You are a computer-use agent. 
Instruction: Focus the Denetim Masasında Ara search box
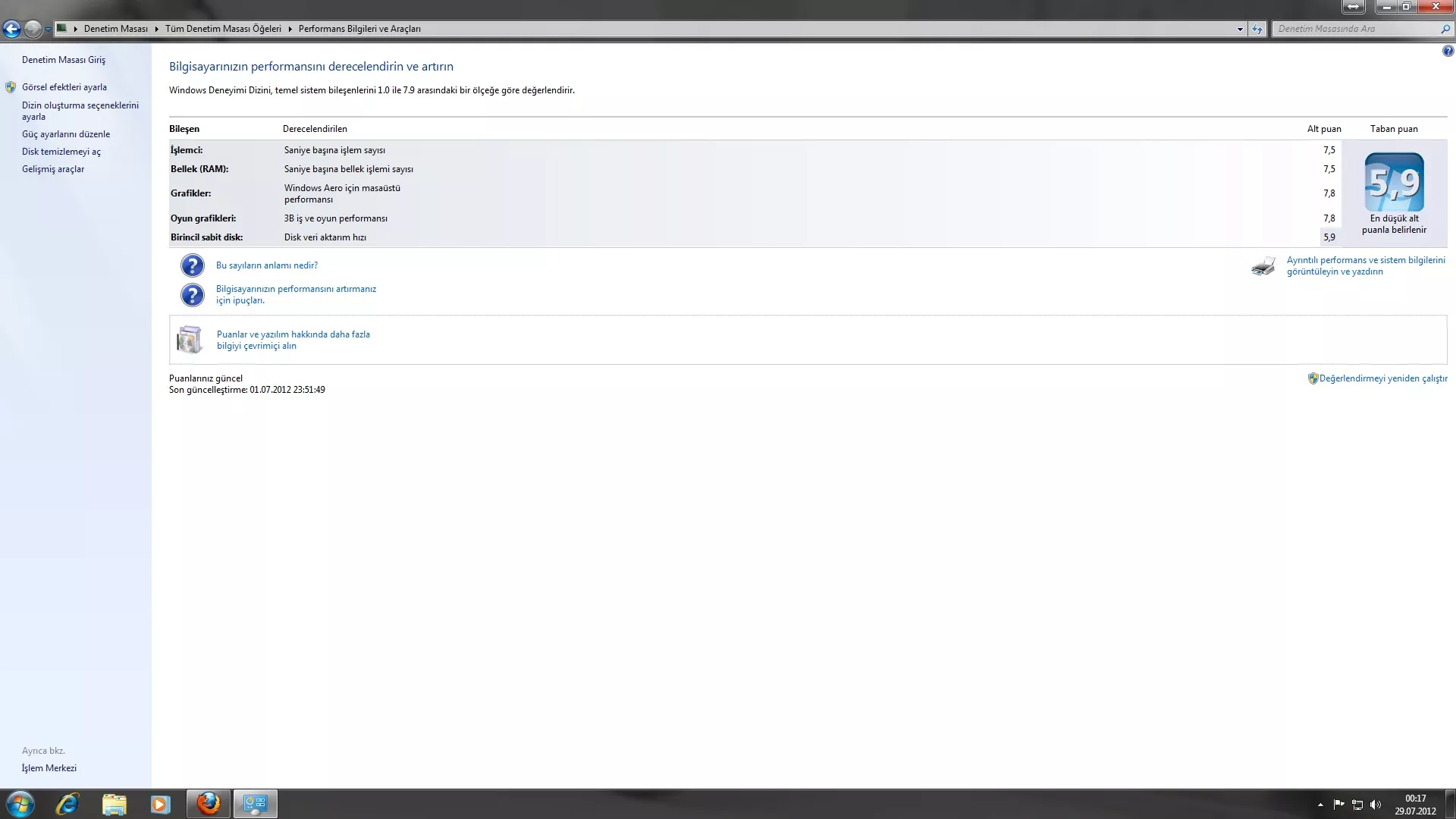(1355, 29)
